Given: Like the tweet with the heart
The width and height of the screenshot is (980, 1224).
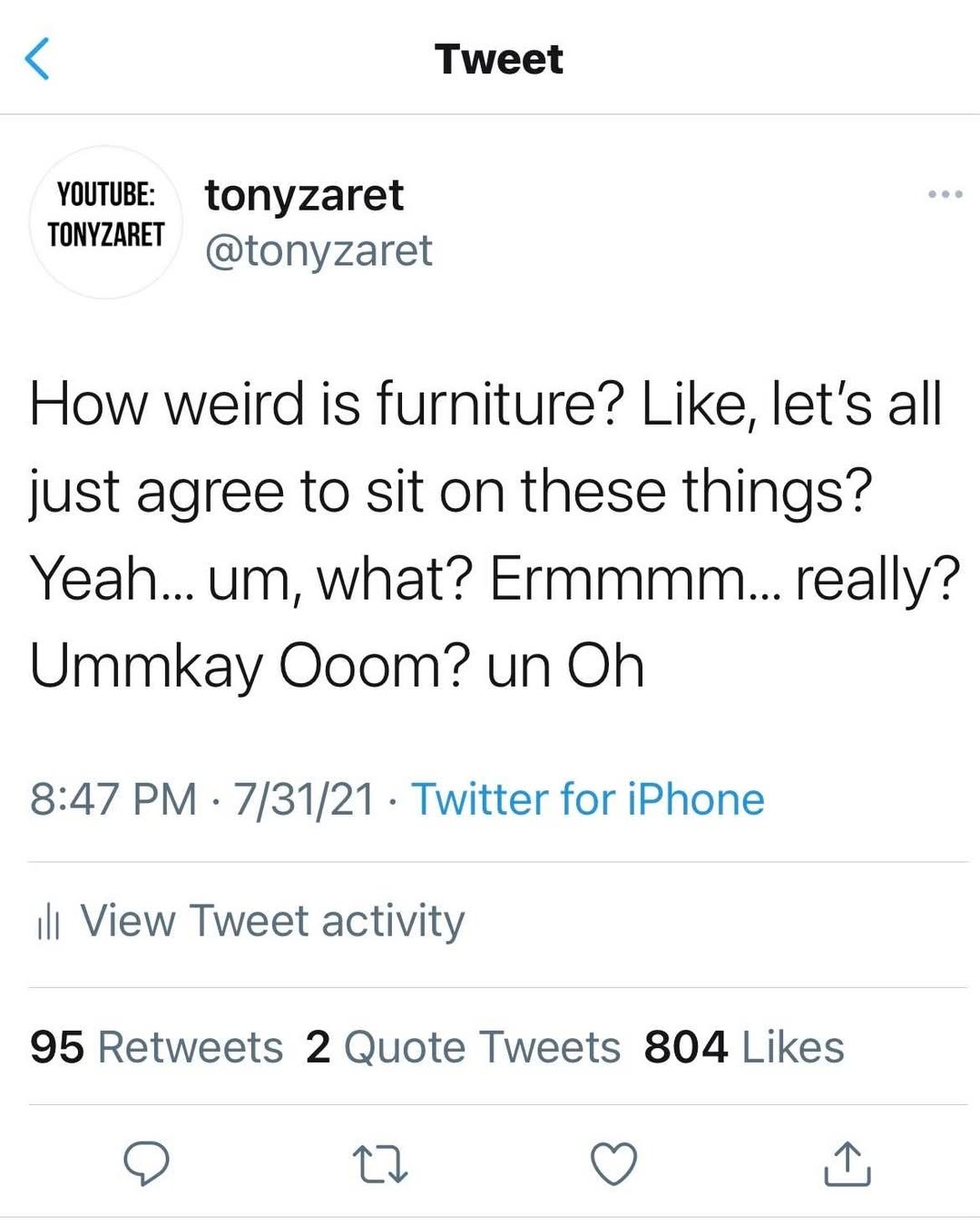Looking at the screenshot, I should (614, 1164).
